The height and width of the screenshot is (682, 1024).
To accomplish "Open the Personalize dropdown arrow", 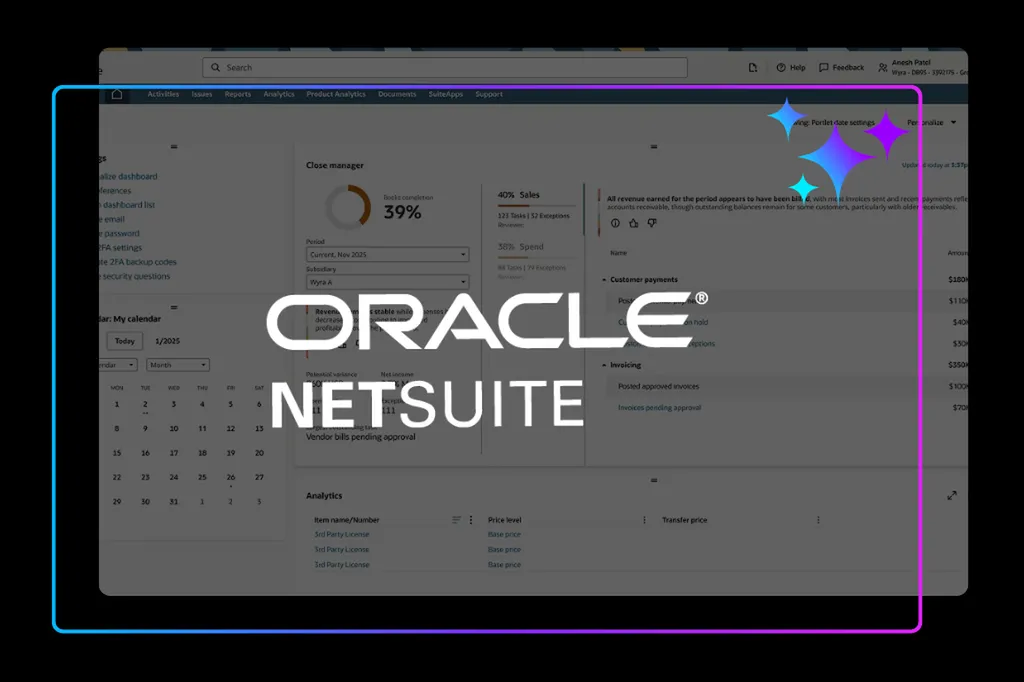I will coord(953,122).
